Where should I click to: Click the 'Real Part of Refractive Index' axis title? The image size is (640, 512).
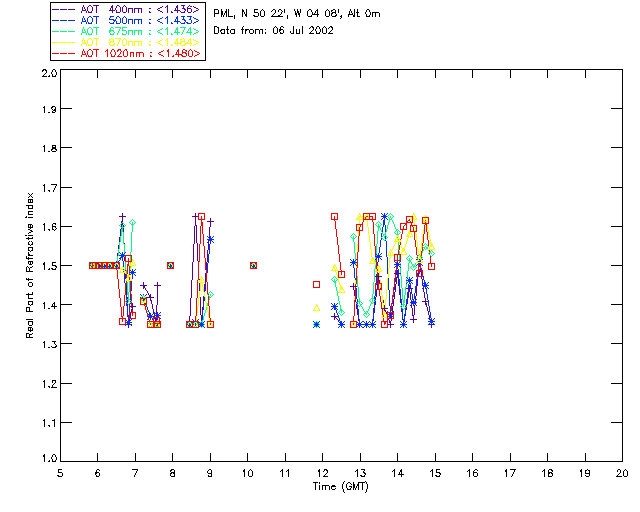[30, 266]
